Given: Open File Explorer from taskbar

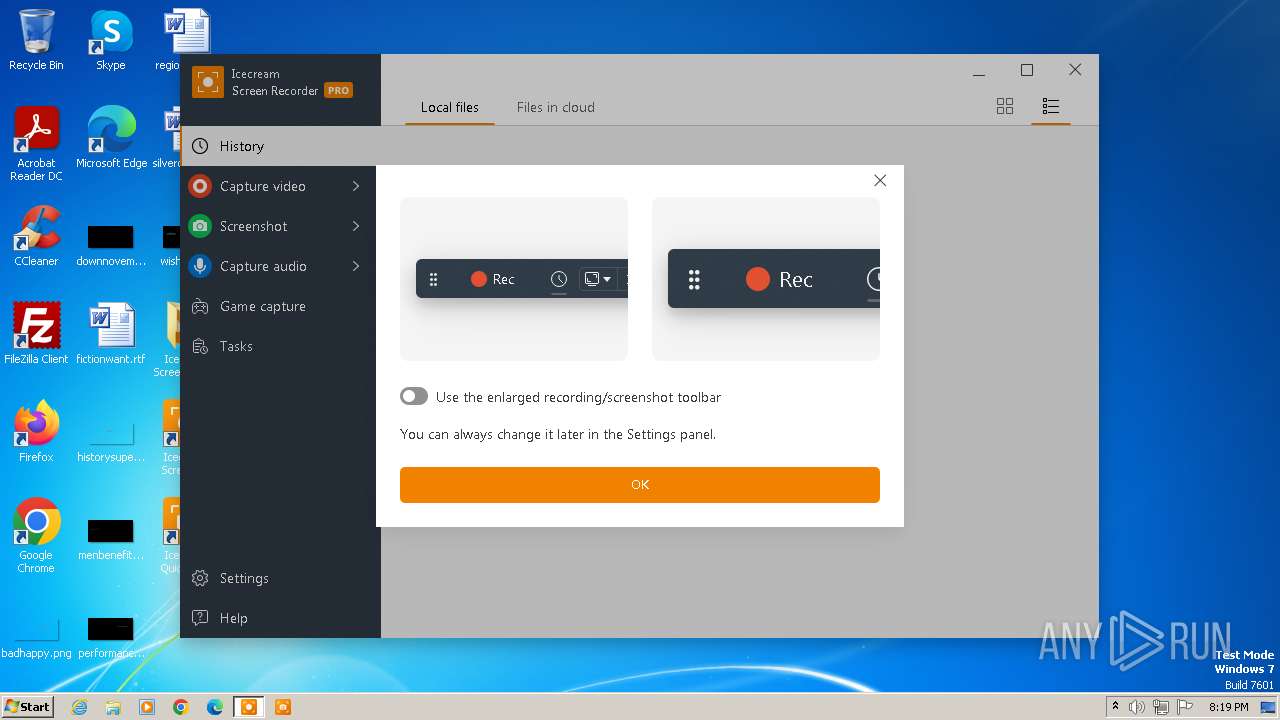Looking at the screenshot, I should 113,707.
